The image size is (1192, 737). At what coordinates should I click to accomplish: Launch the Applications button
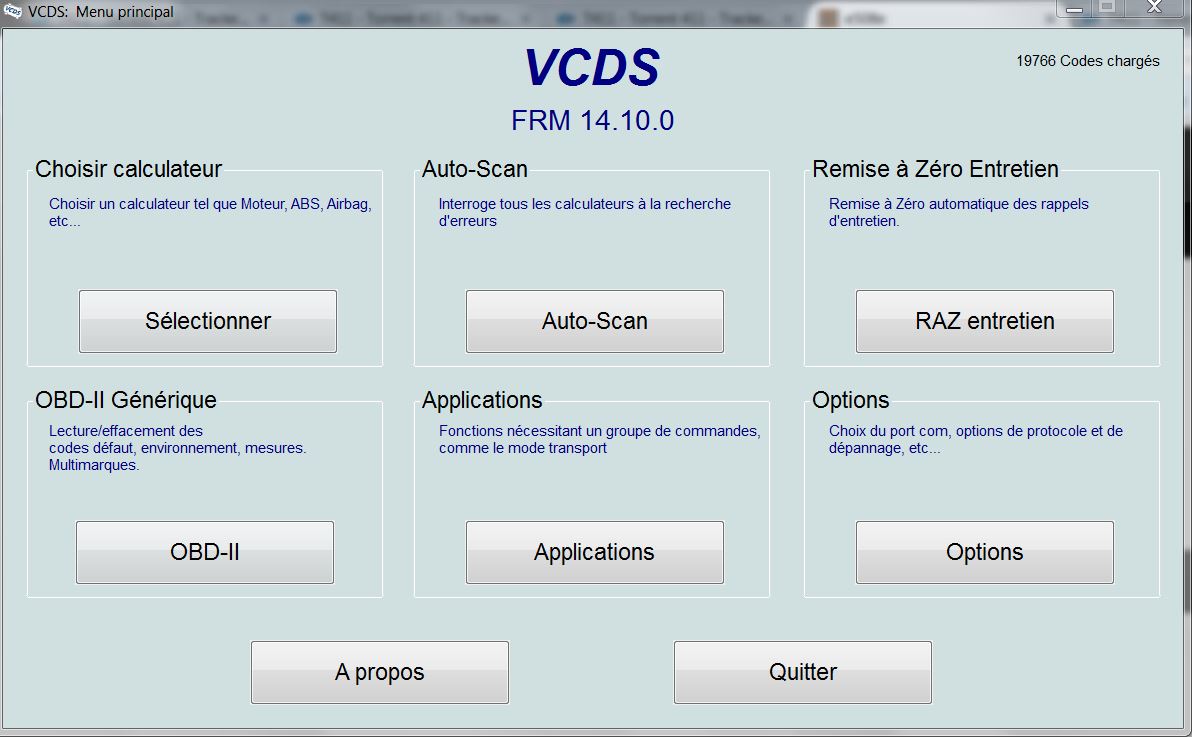tap(594, 552)
